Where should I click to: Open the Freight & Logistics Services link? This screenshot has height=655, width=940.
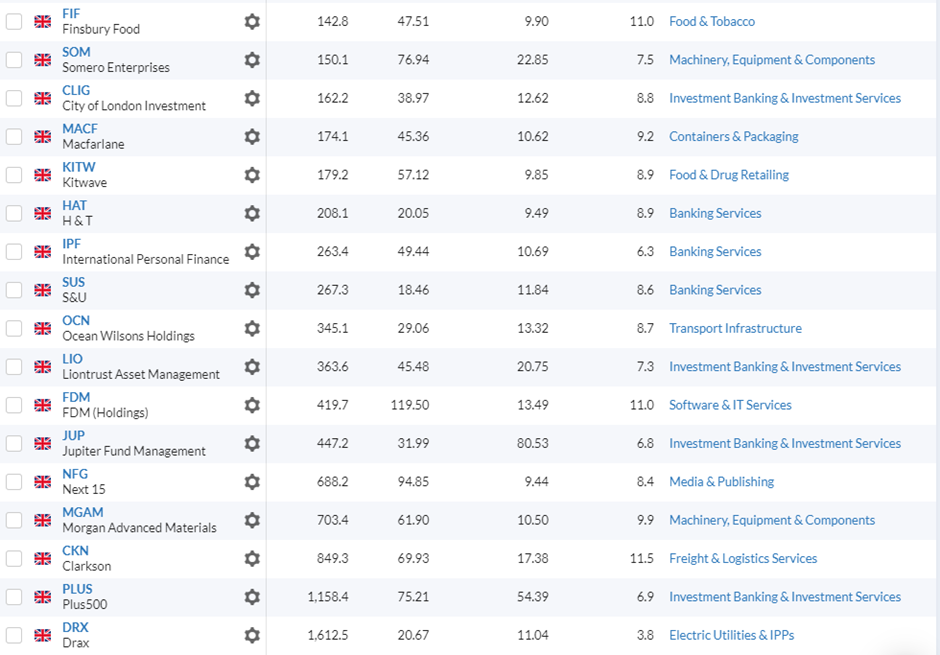coord(743,559)
